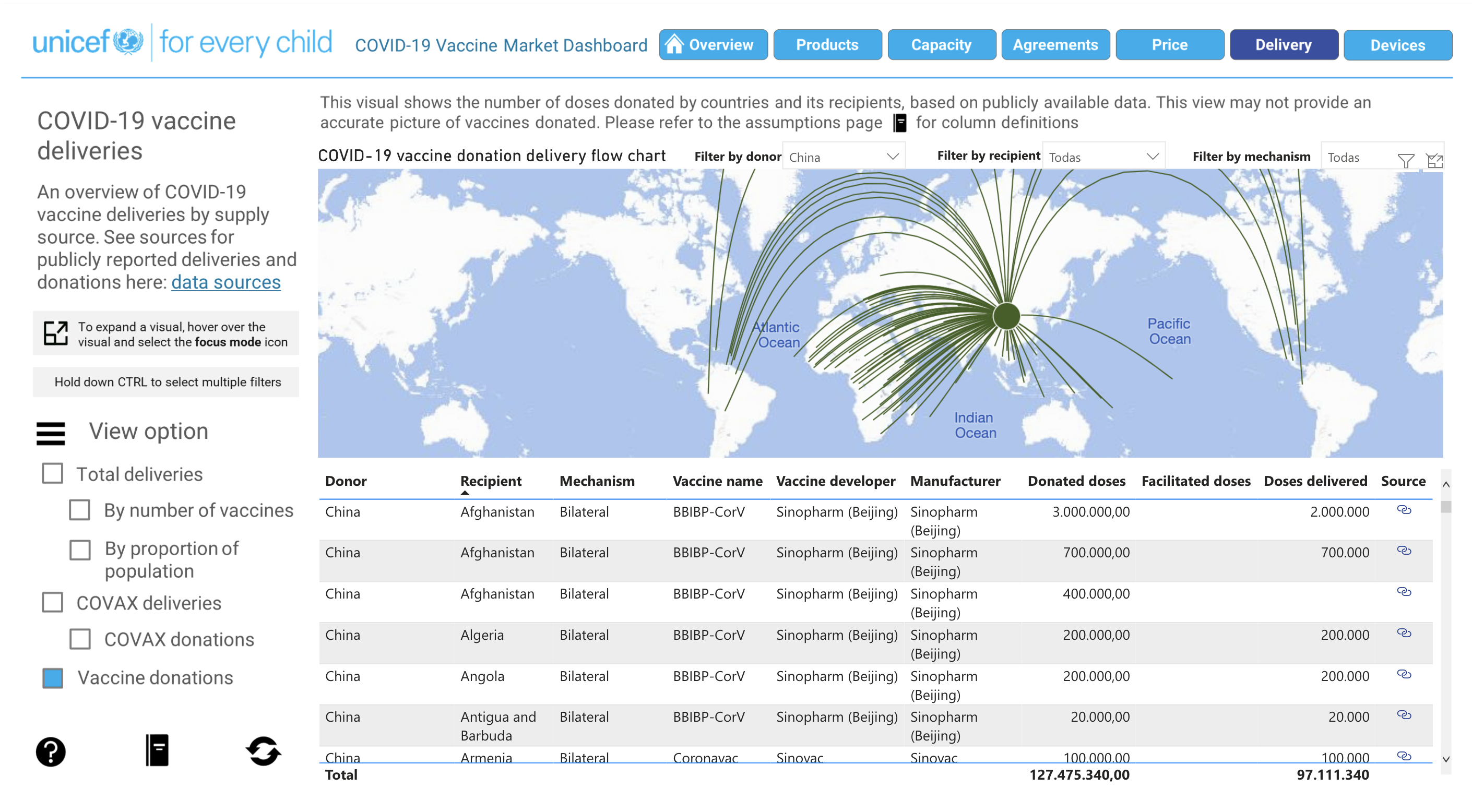Screen dimensions: 1472x812
Task: Click the Atlantic Ocean label on map
Action: 777,335
